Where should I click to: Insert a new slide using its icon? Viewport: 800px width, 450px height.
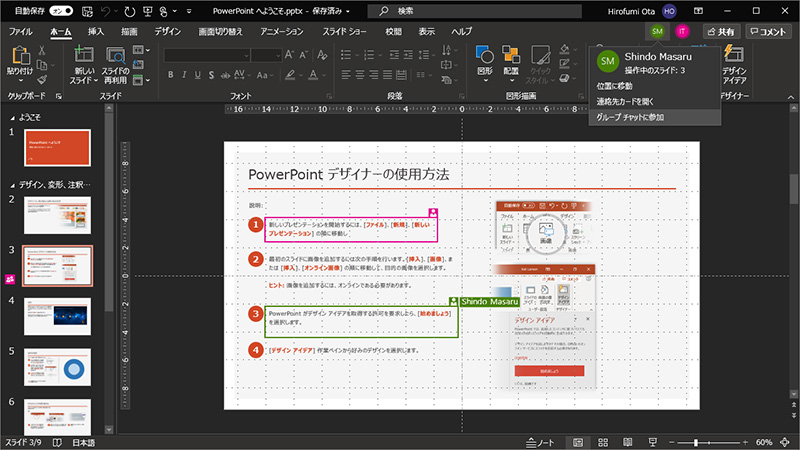coord(84,54)
